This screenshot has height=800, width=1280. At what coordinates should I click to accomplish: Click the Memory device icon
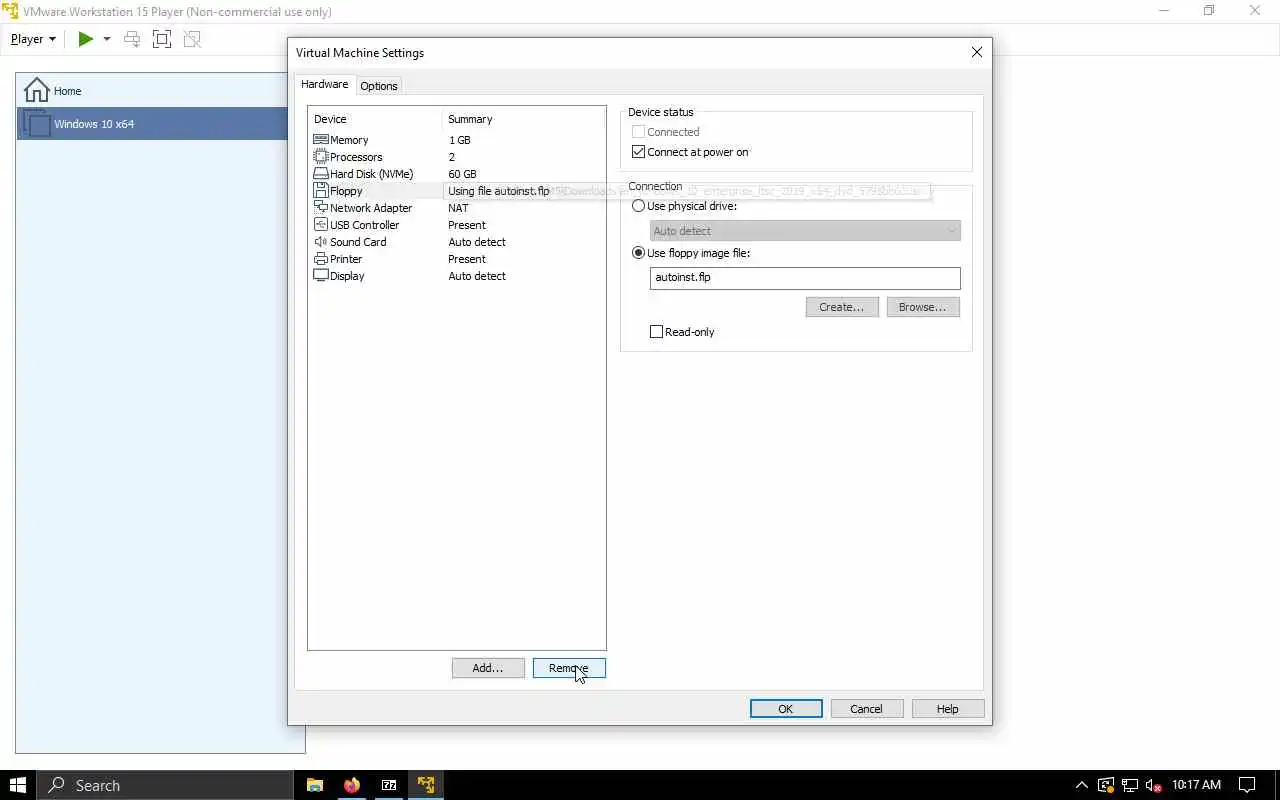click(x=321, y=140)
